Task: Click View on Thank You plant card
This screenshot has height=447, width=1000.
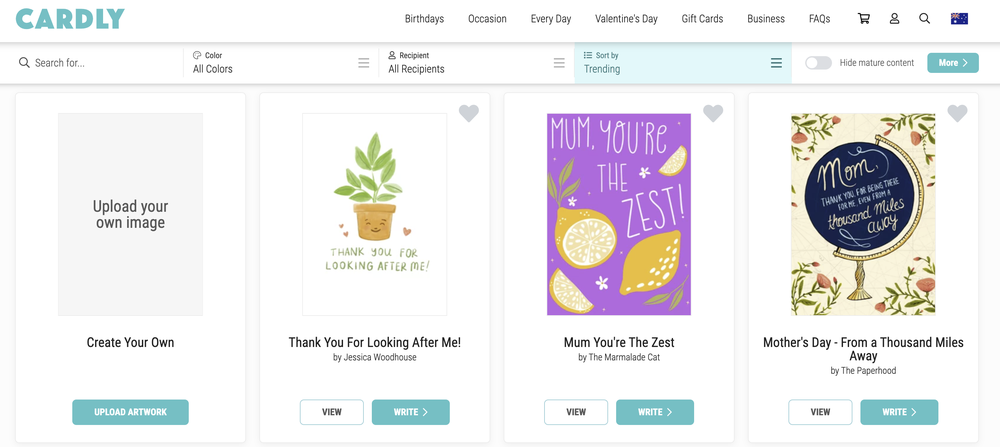Action: [x=332, y=412]
